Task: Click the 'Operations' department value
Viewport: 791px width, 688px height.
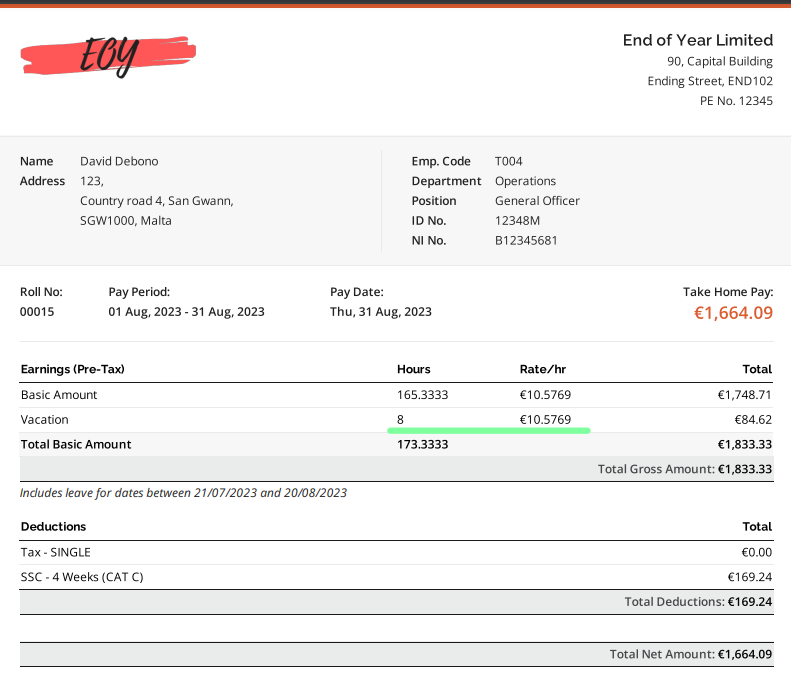Action: pos(525,181)
